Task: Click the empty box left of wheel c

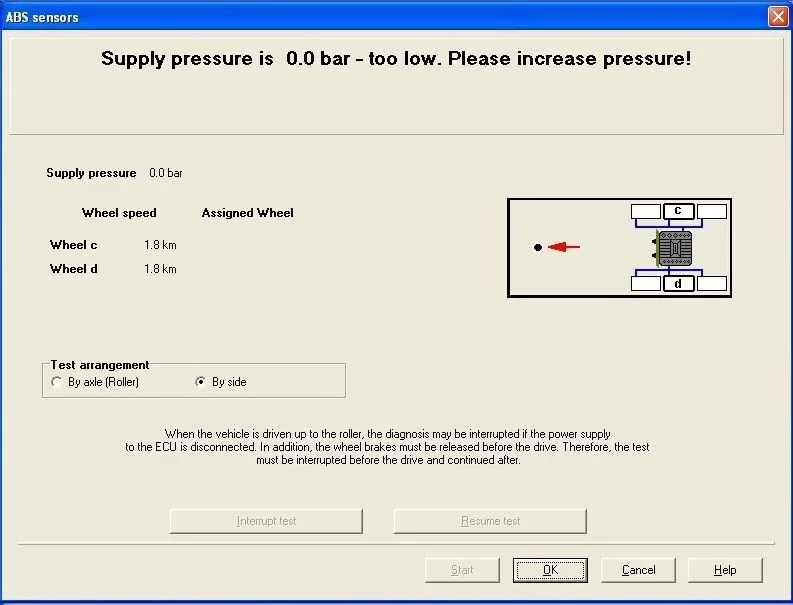Action: coord(646,211)
